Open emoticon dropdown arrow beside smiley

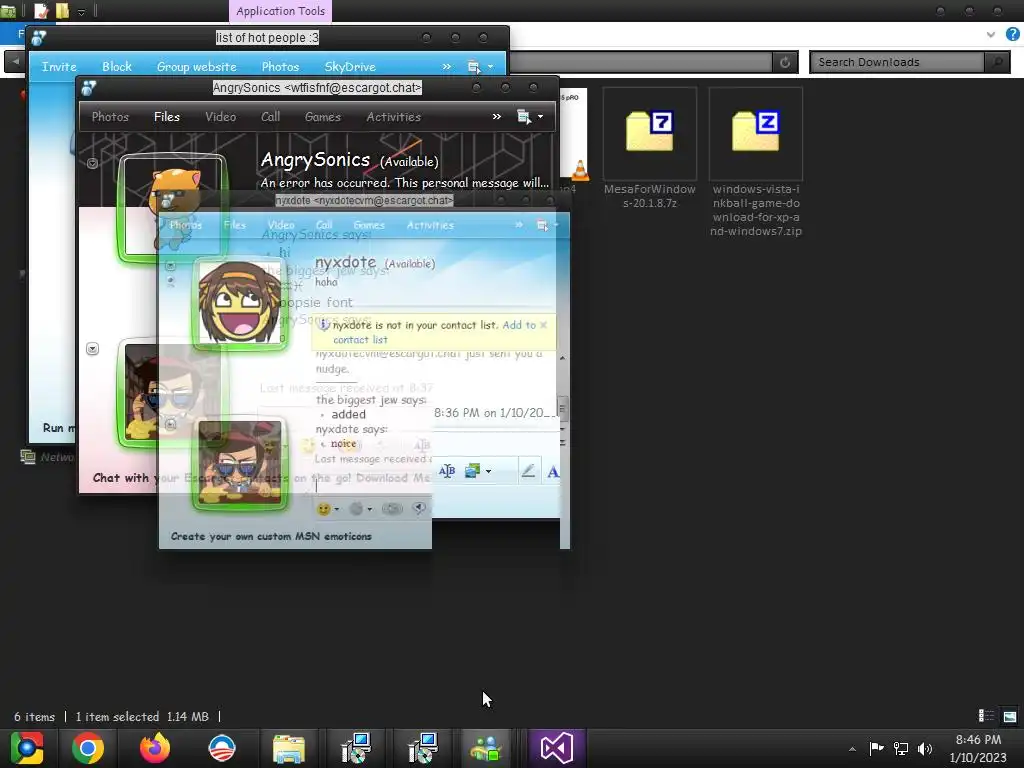tap(336, 509)
